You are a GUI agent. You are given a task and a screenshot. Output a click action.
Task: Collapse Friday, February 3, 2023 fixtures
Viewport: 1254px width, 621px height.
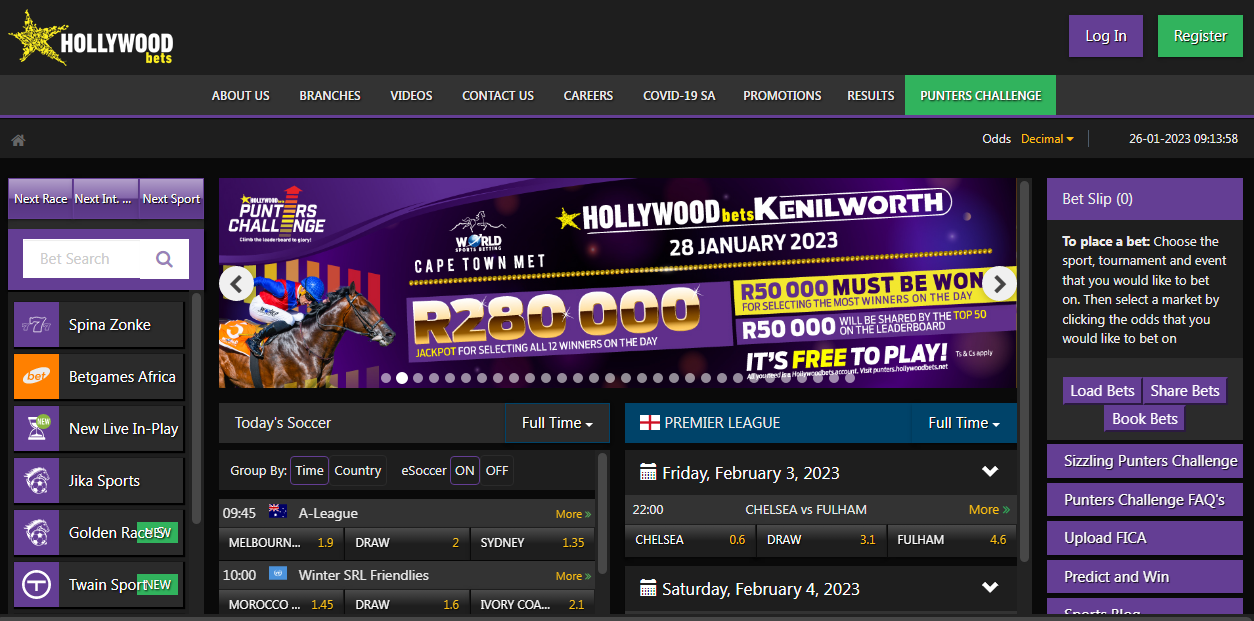click(x=990, y=472)
